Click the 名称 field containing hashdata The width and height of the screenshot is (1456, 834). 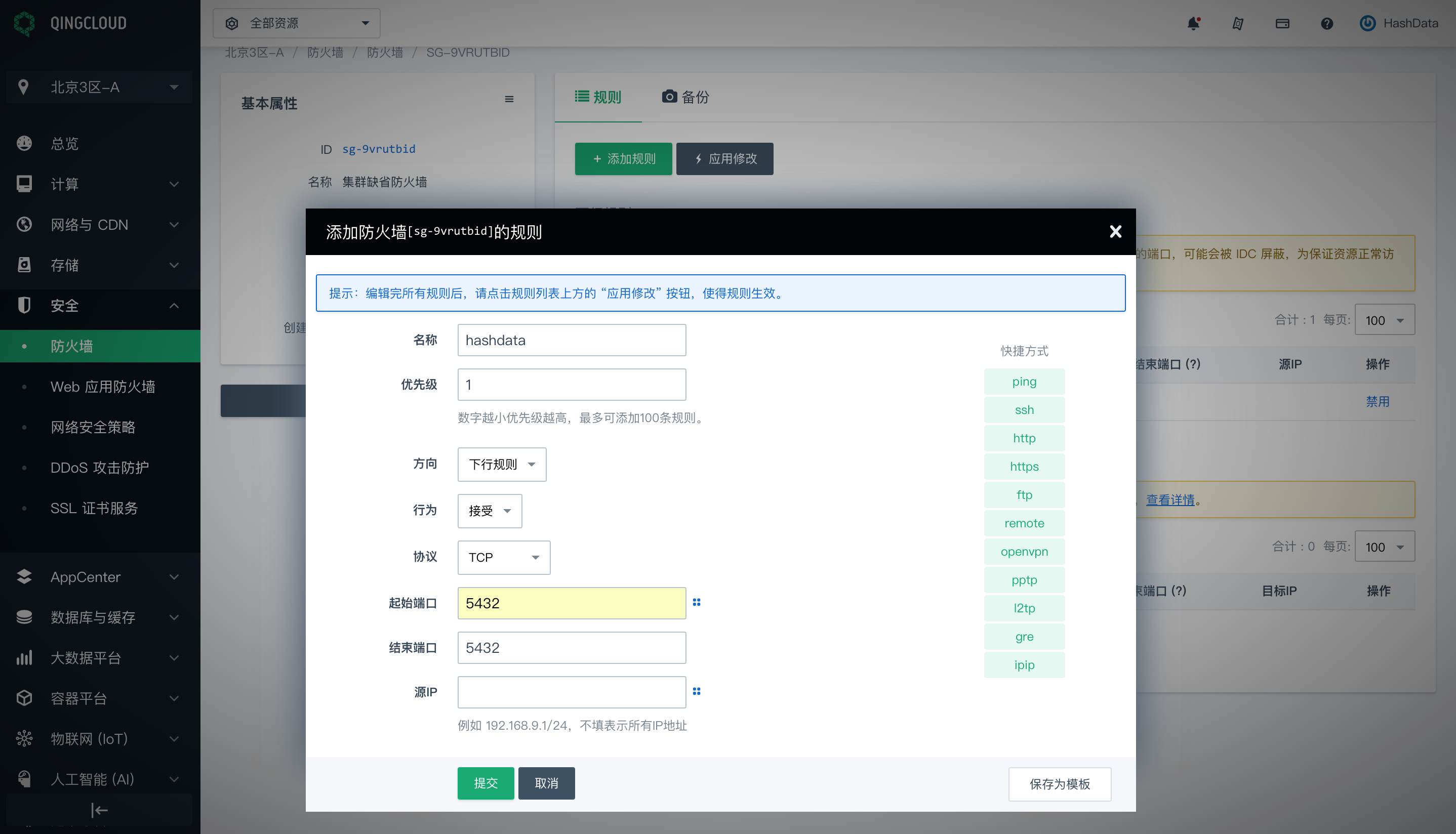[x=571, y=340]
